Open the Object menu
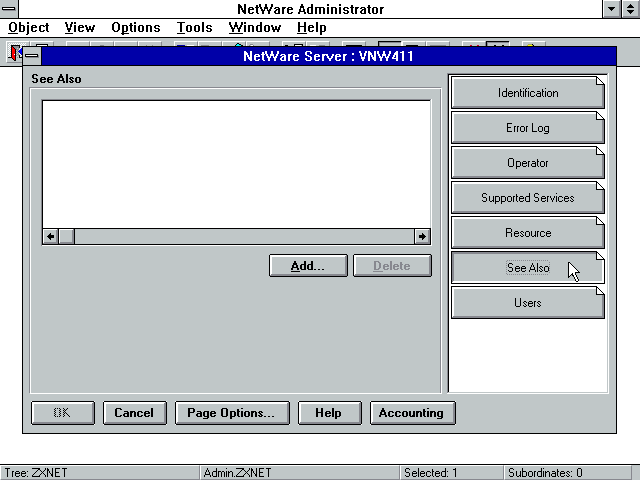The height and width of the screenshot is (480, 640). coord(29,28)
